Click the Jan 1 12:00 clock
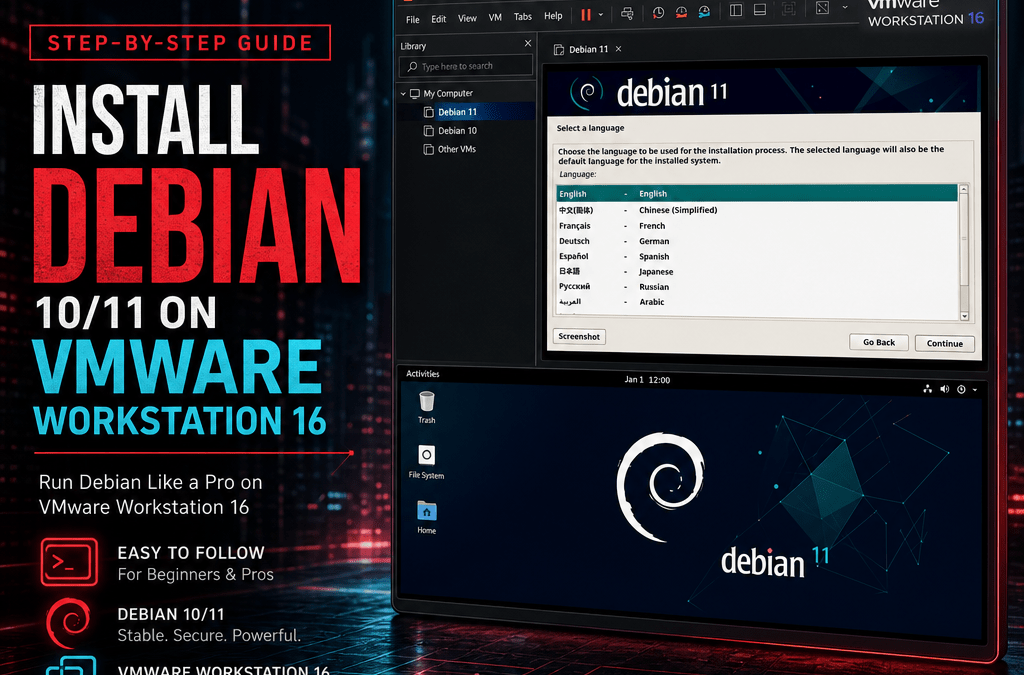Image resolution: width=1024 pixels, height=675 pixels. point(647,379)
